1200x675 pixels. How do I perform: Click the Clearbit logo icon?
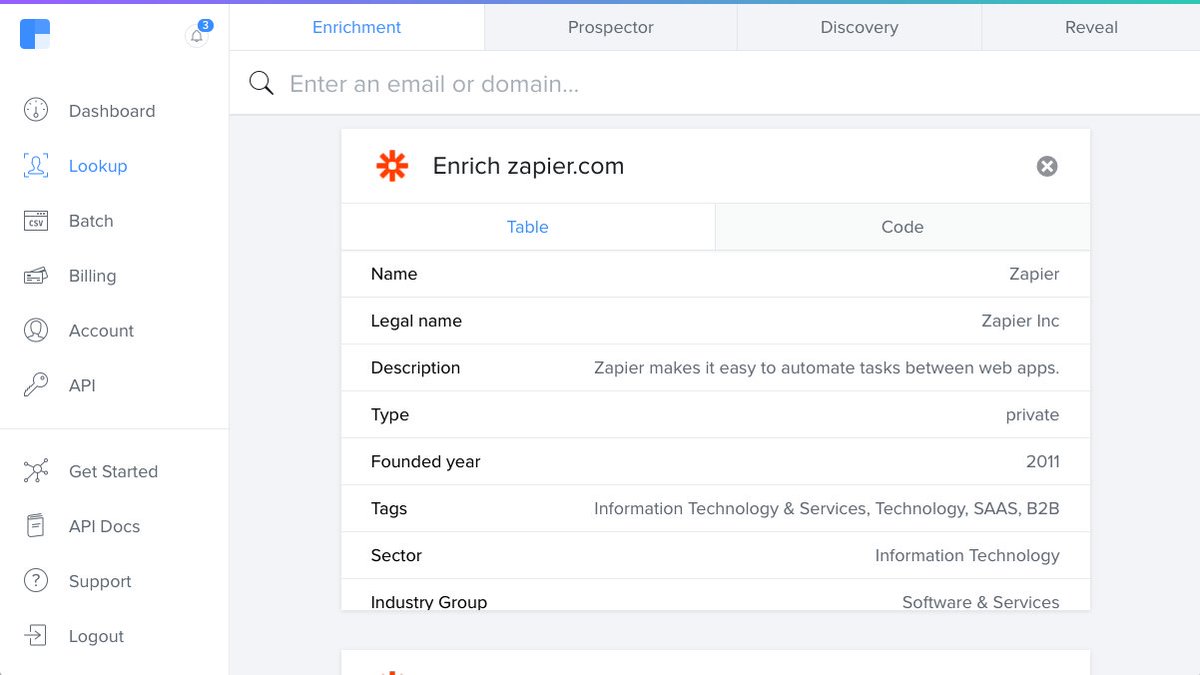35,34
